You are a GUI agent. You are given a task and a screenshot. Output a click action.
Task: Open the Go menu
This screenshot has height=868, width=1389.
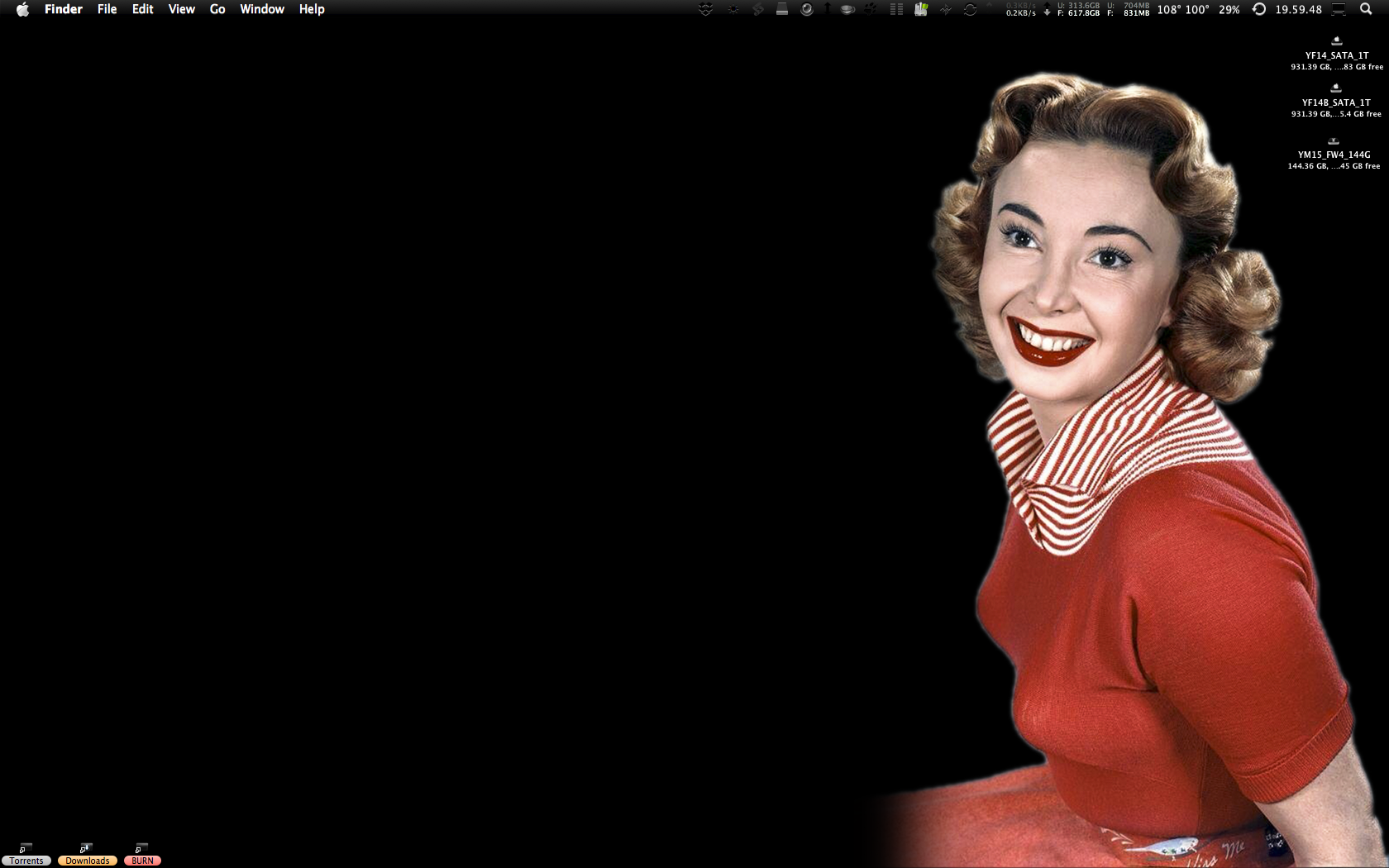tap(217, 9)
